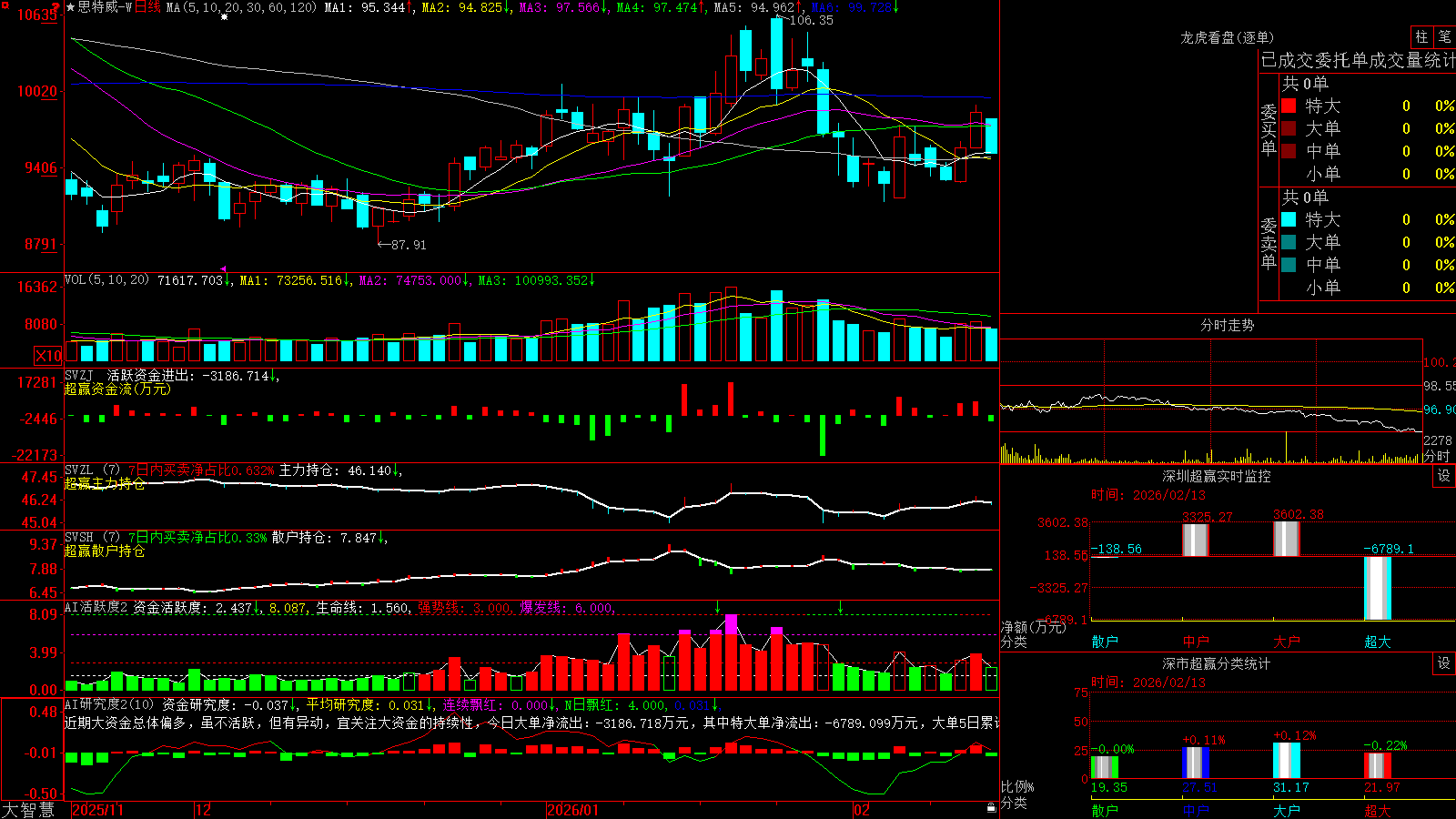Open 设 settings for 深圳超赢实时监控
The image size is (1456, 819).
[x=1444, y=476]
